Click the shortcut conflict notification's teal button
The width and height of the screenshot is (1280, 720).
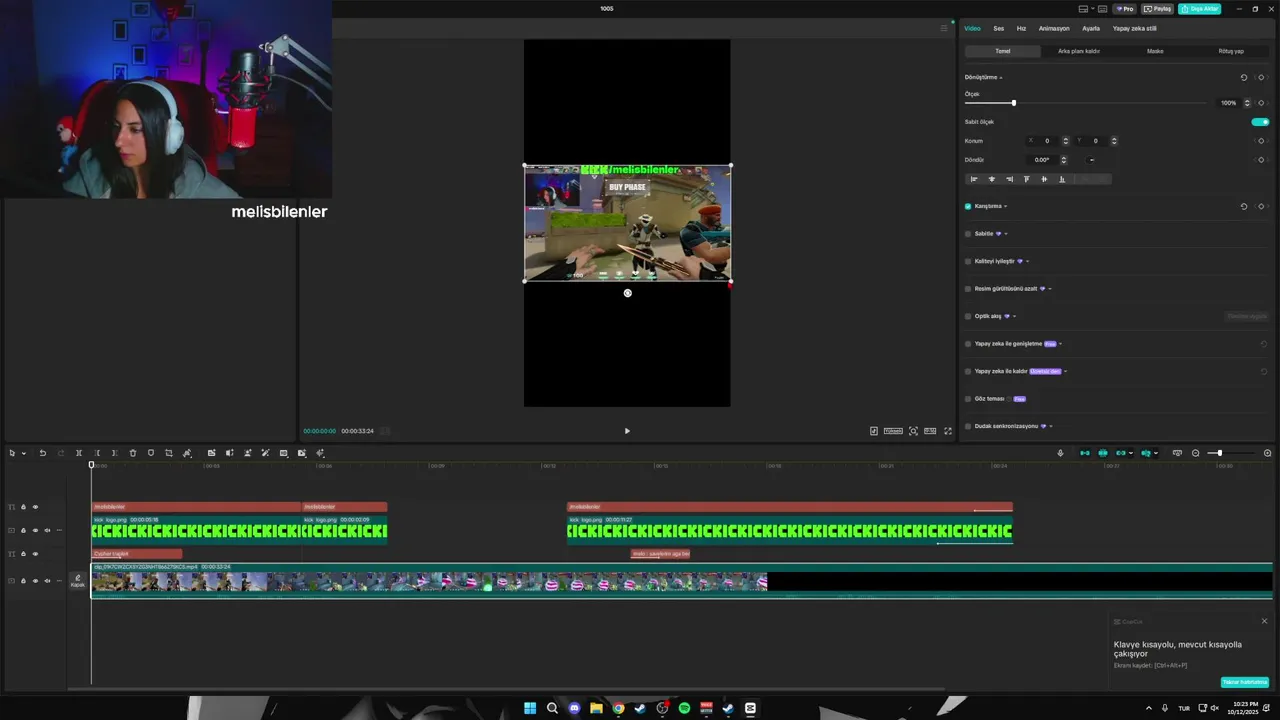coord(1245,682)
